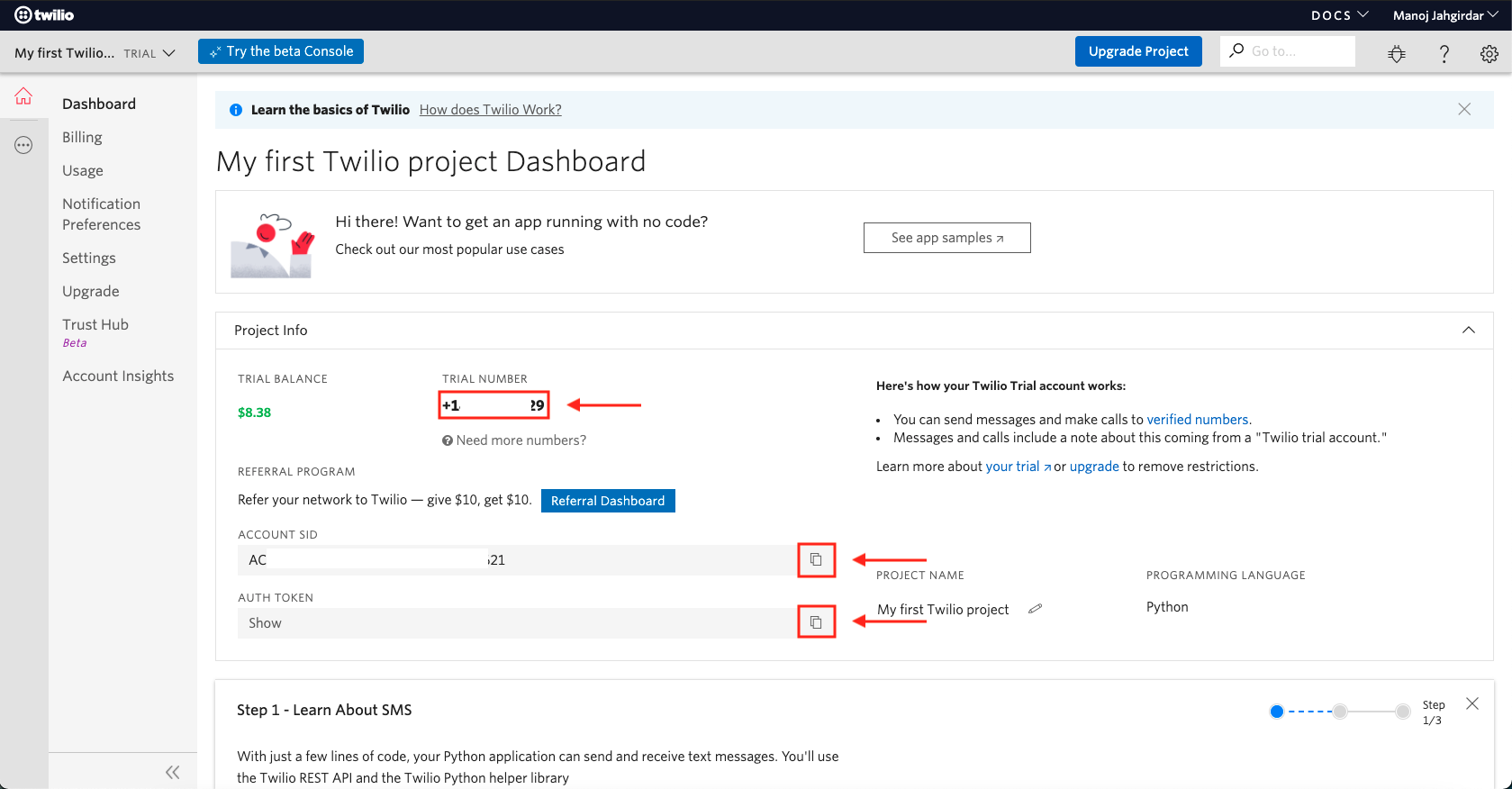Image resolution: width=1512 pixels, height=789 pixels.
Task: Close the Step 1 Learn About SMS panel
Action: 1472,703
